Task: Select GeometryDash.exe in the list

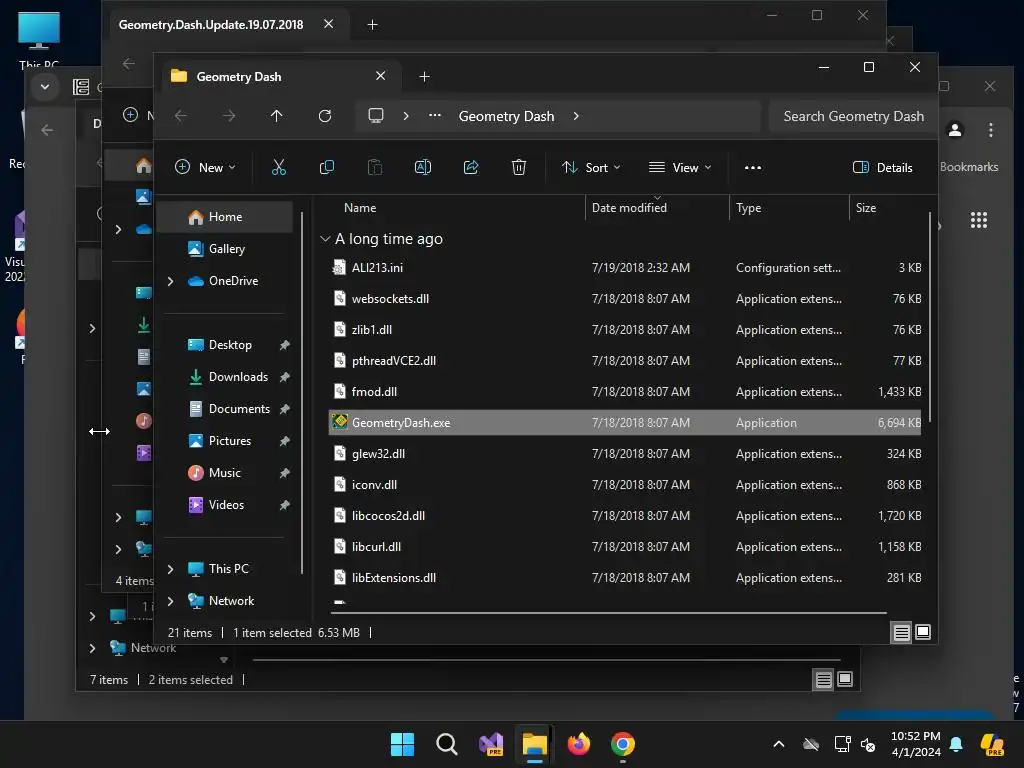Action: [x=626, y=423]
